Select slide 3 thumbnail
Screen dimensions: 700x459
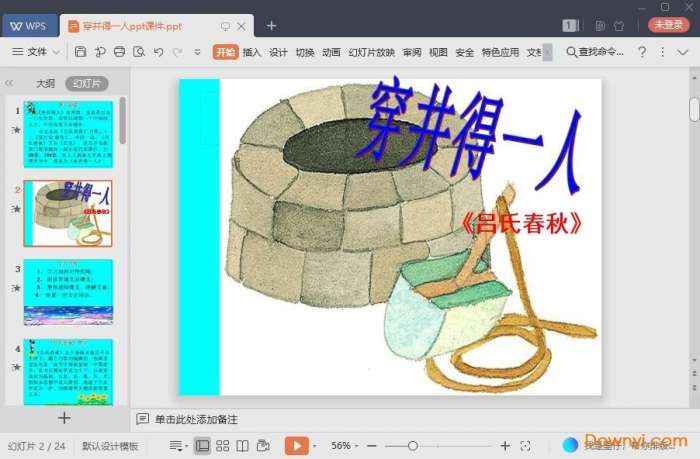click(68, 292)
